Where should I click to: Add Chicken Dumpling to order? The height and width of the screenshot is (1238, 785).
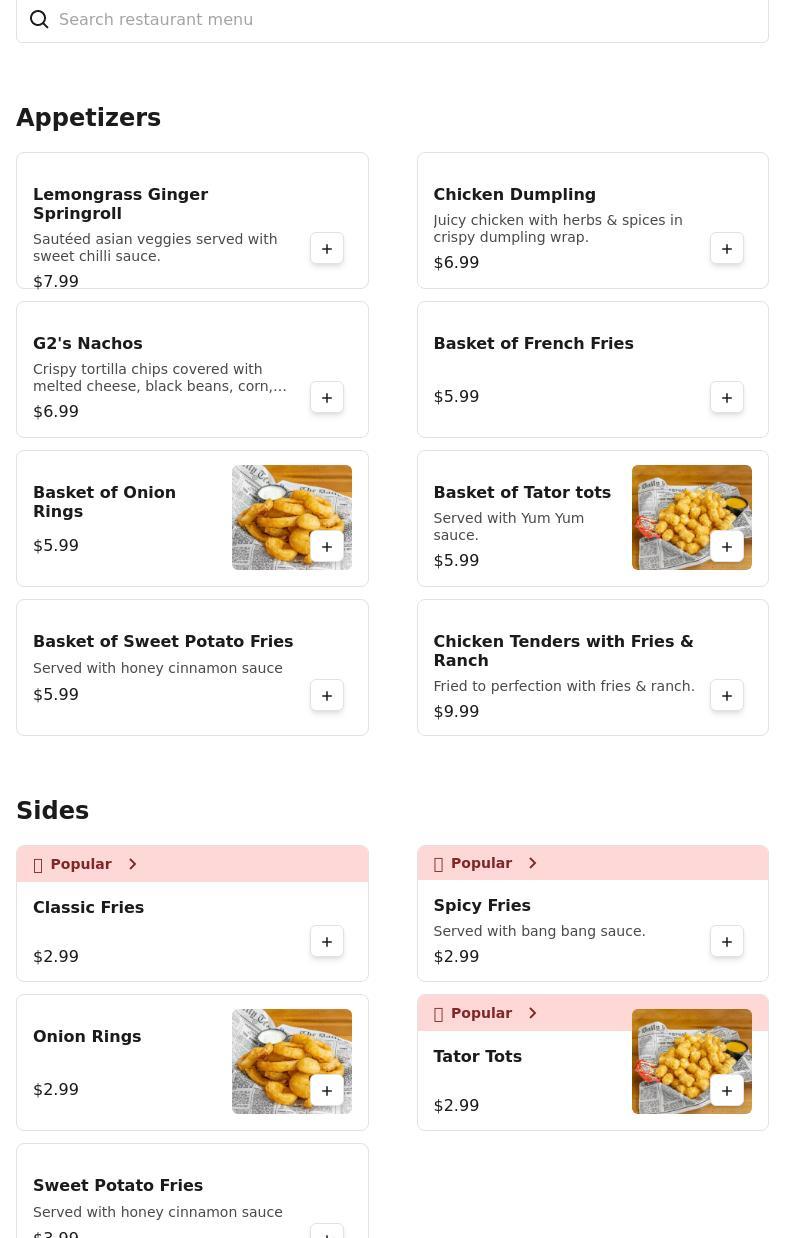[x=727, y=249]
